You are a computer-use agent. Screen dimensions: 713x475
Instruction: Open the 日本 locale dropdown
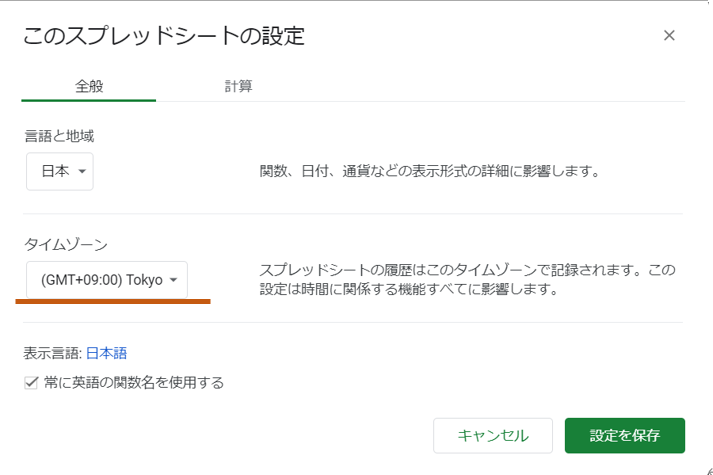tap(59, 171)
